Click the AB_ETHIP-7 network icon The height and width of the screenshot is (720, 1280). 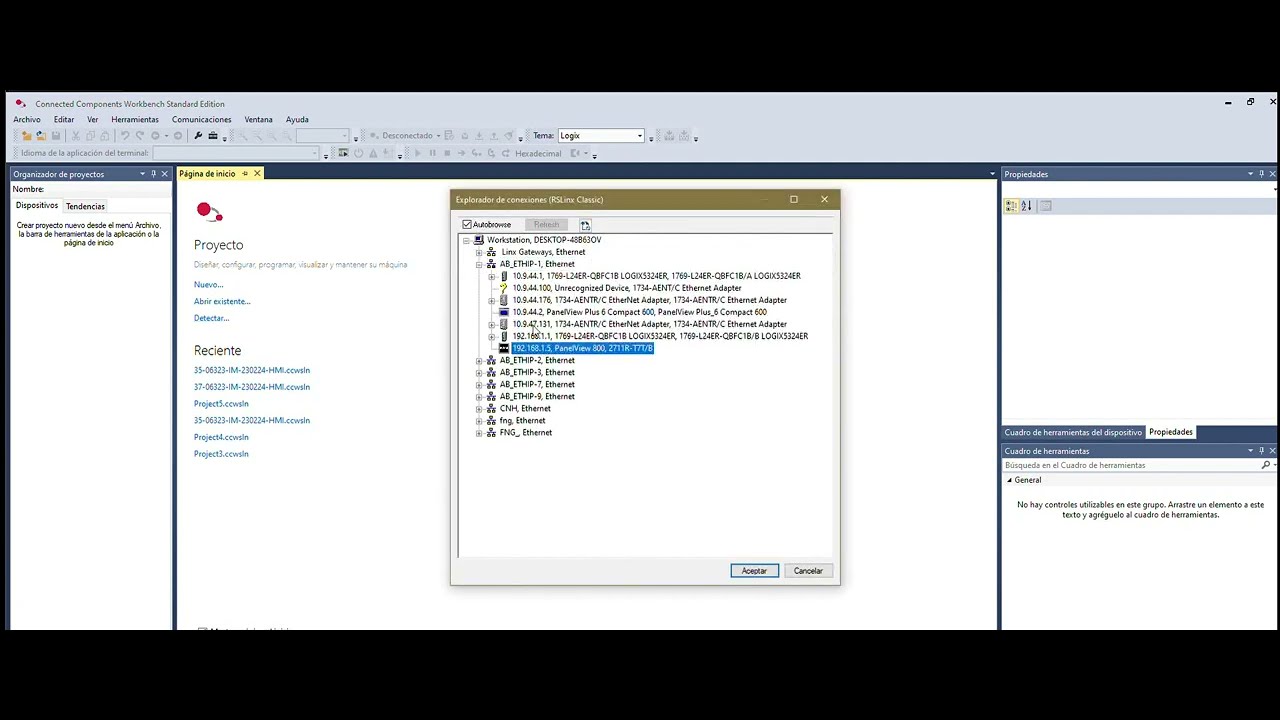[491, 384]
